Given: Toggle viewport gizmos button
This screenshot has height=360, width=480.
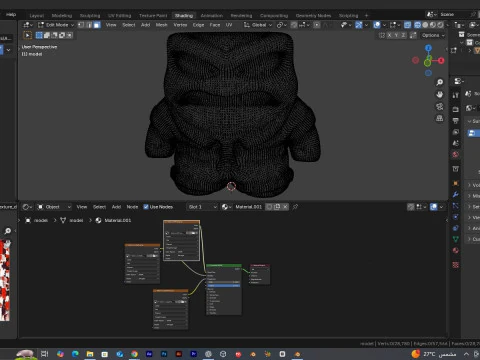Looking at the screenshot, I should (359, 25).
